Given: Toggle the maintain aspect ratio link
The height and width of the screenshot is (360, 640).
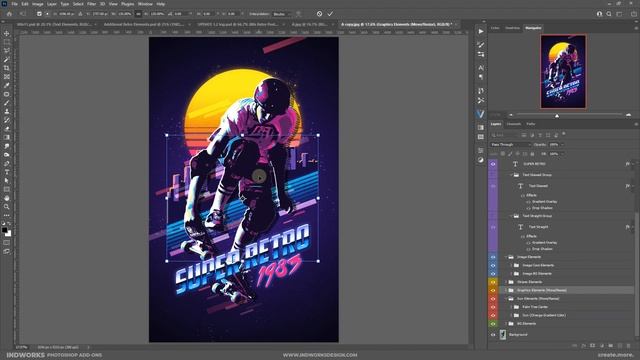Looking at the screenshot, I should (138, 14).
